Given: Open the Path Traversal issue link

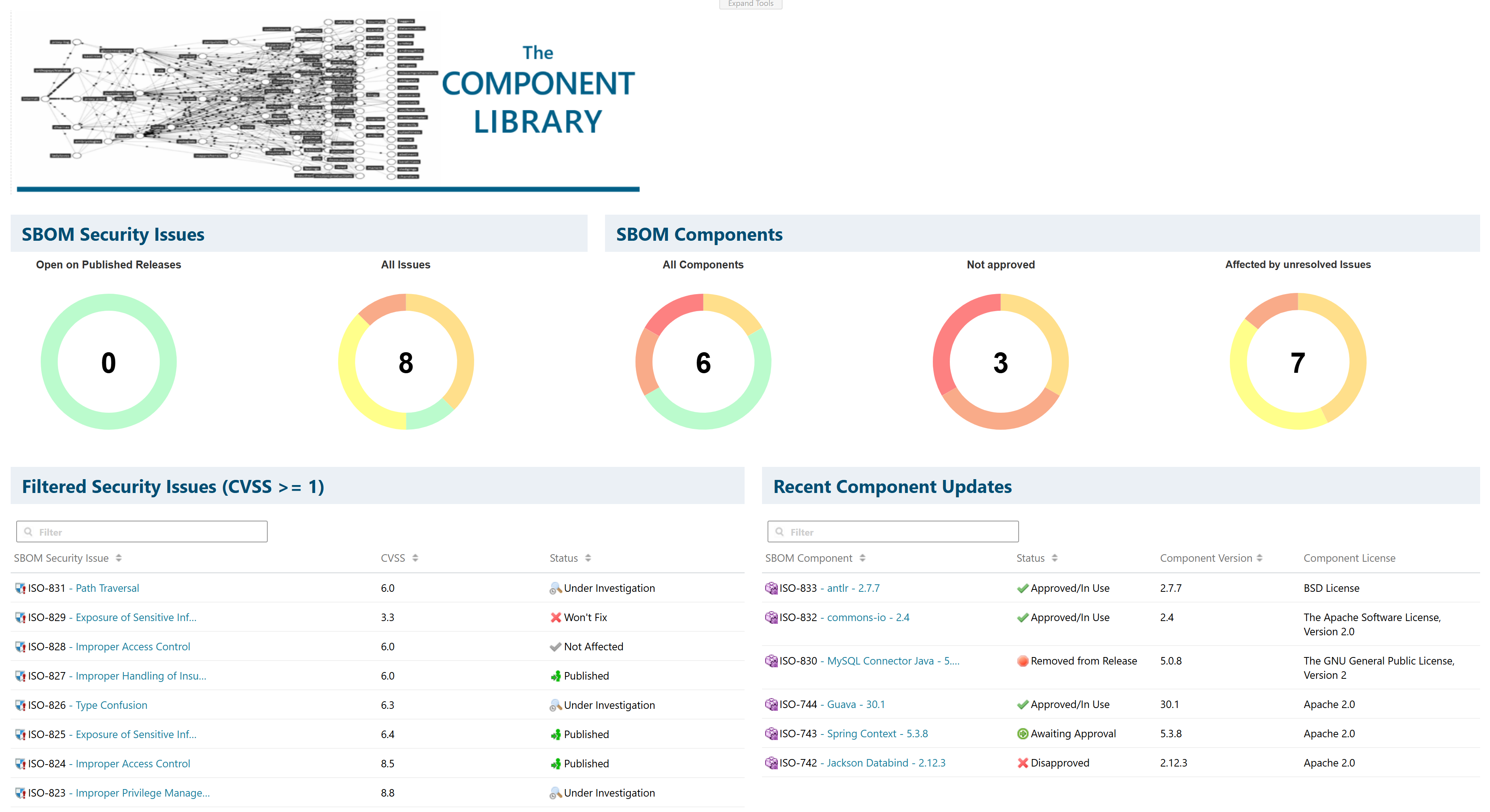Looking at the screenshot, I should click(107, 588).
